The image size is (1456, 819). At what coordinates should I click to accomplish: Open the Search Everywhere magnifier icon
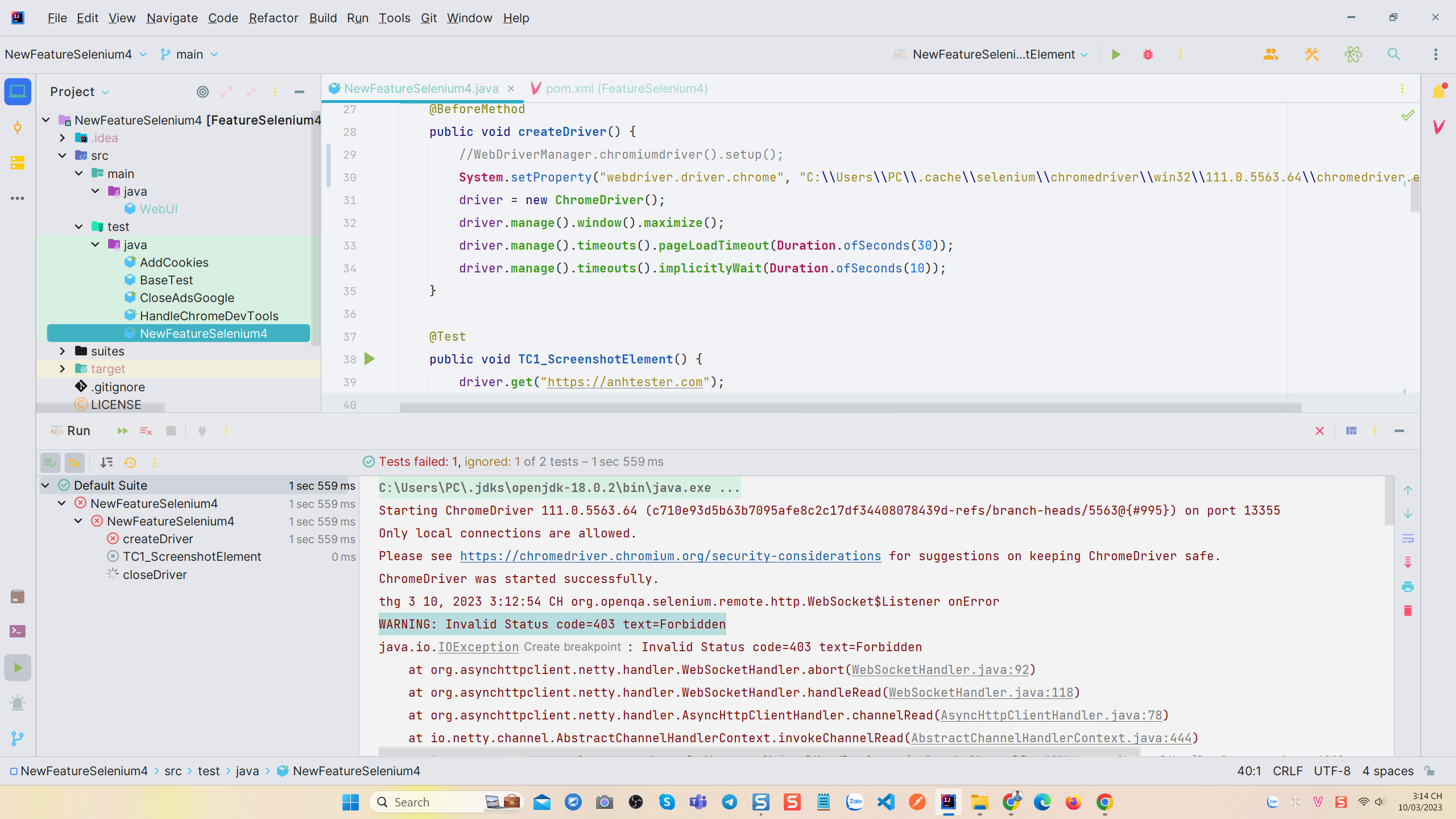(x=1393, y=55)
